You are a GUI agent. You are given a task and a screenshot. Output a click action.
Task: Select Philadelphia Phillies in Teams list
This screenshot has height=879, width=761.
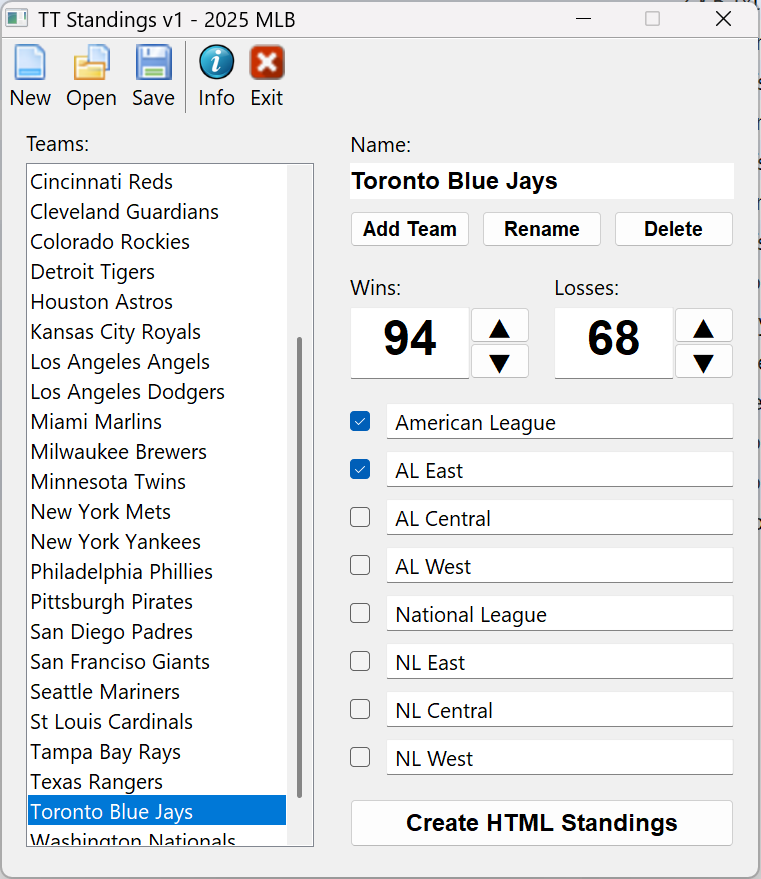157,572
